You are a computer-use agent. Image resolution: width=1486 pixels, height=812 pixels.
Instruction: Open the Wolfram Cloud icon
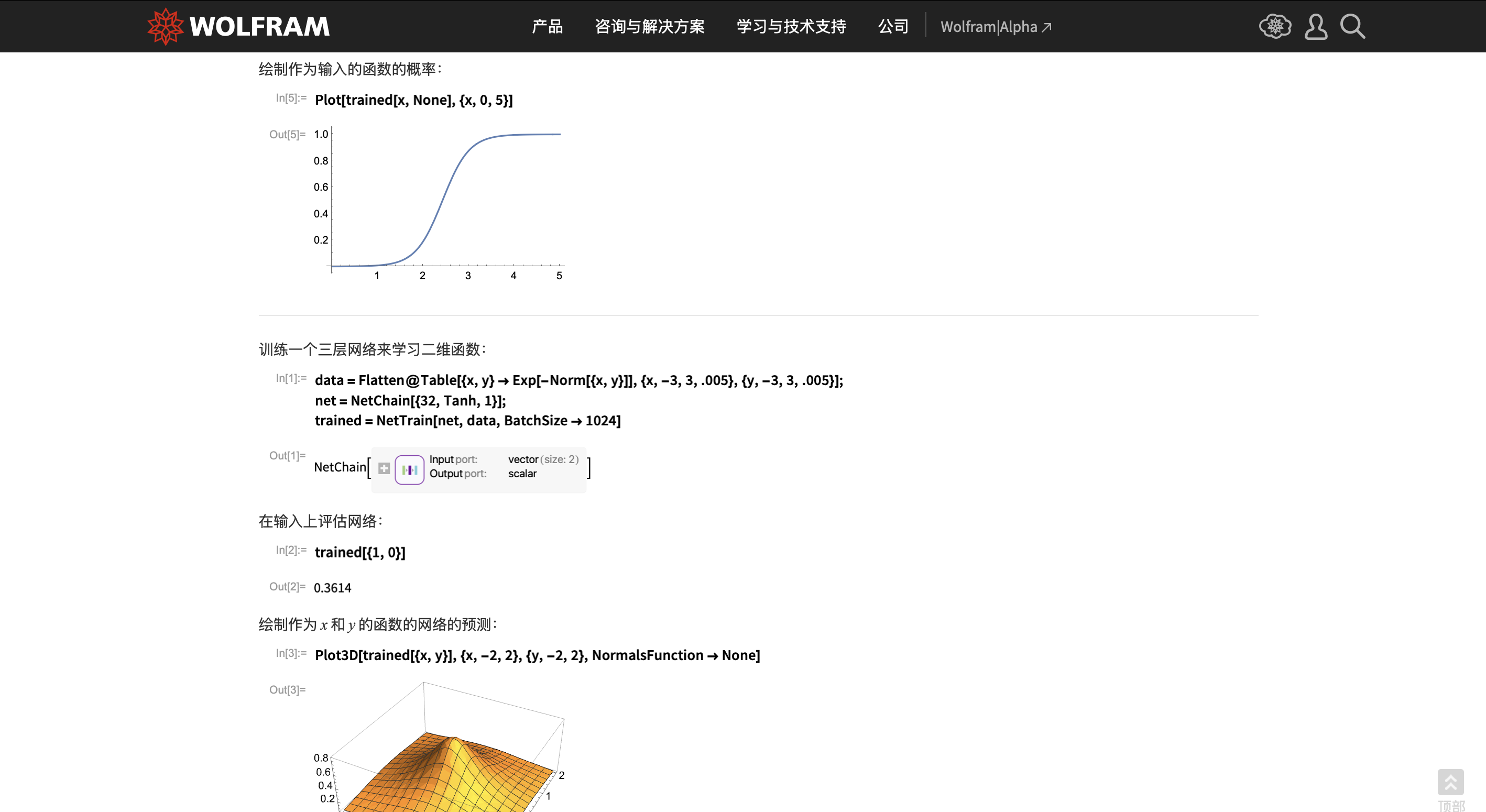(1275, 26)
